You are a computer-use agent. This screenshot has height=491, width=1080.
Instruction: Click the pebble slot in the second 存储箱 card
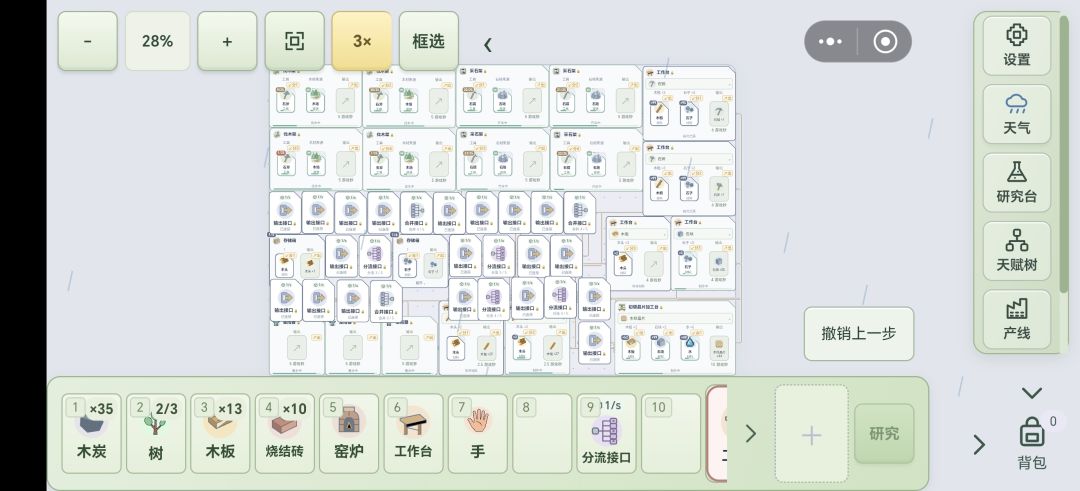point(407,264)
